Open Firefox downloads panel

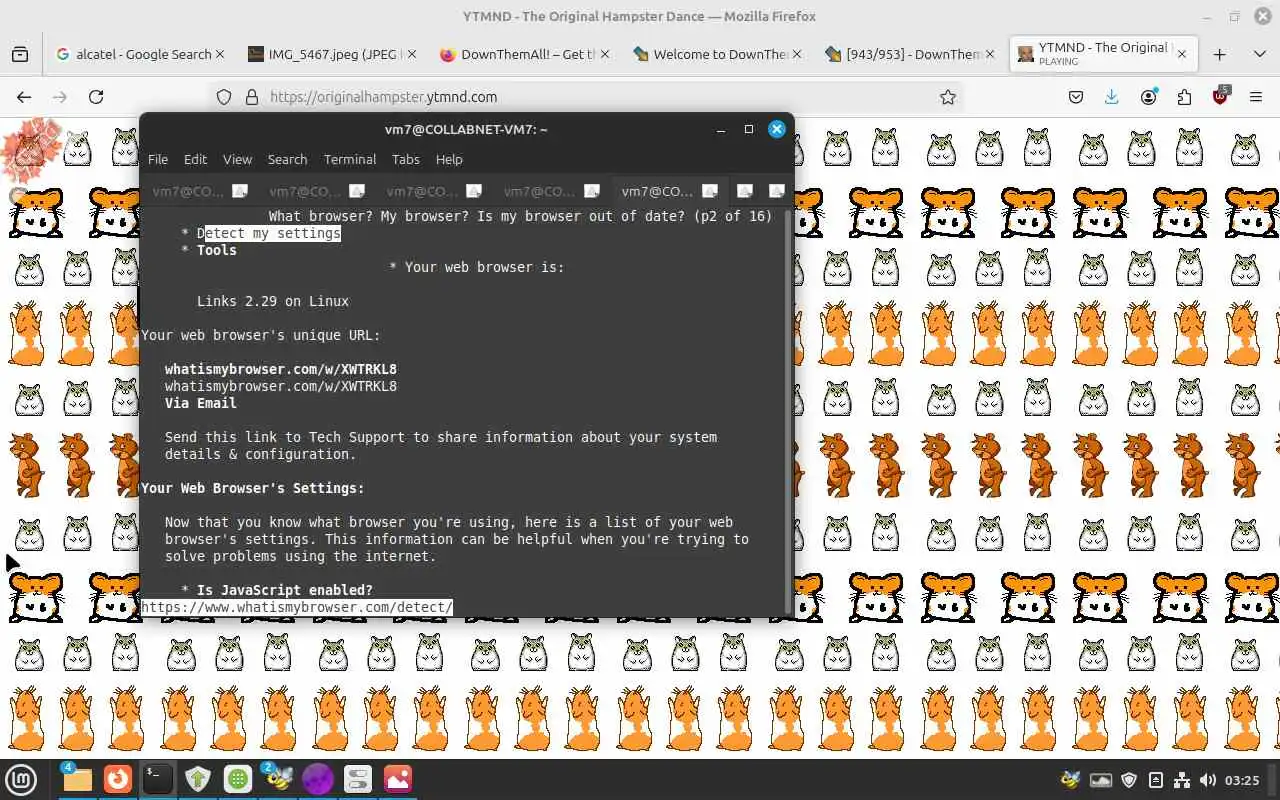(1111, 97)
